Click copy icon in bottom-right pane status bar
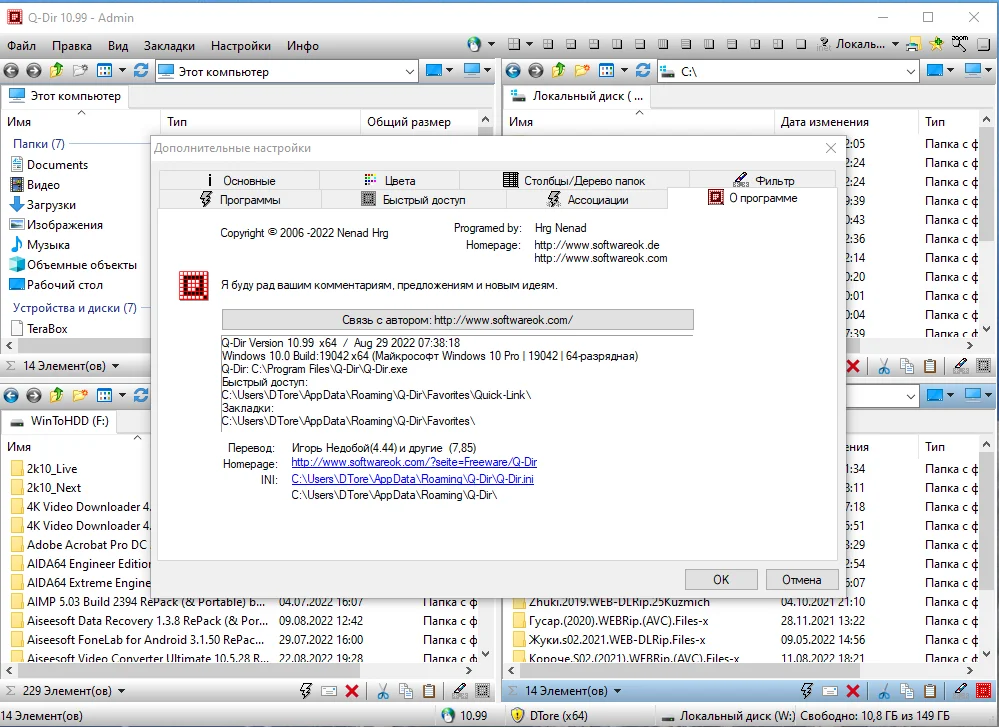999x727 pixels. coord(907,691)
